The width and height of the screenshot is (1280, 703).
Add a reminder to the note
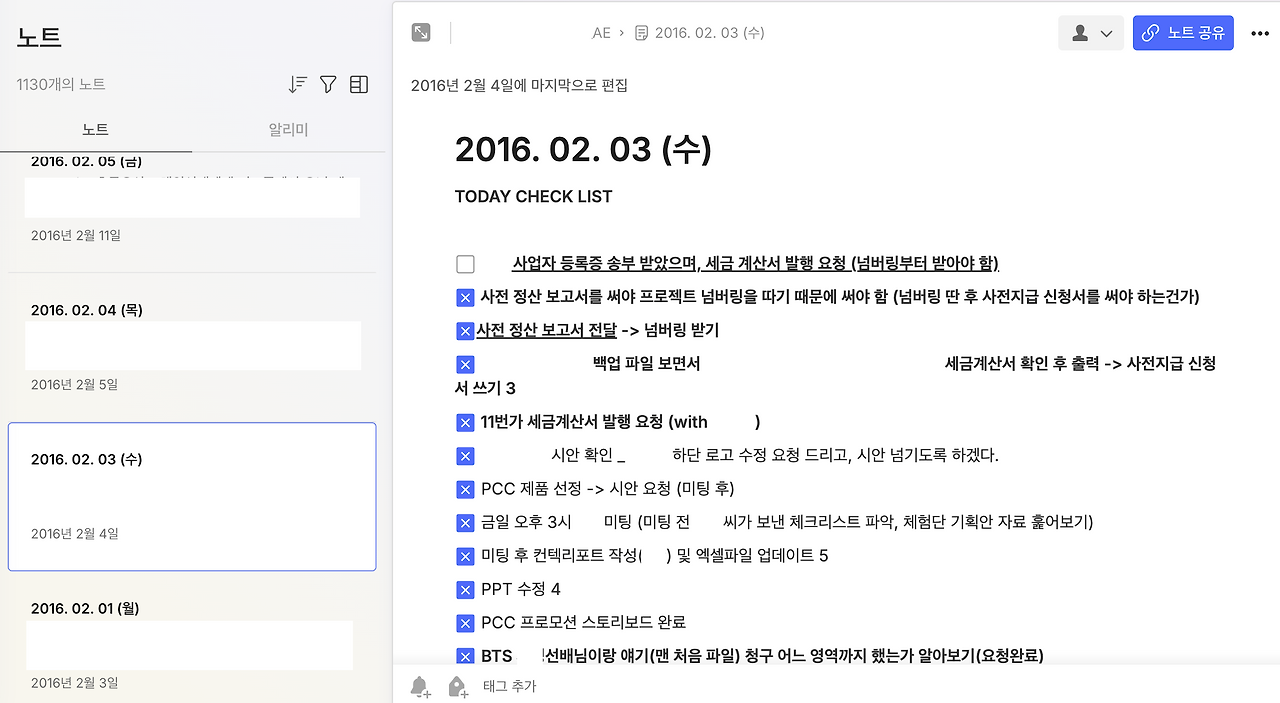pos(419,687)
